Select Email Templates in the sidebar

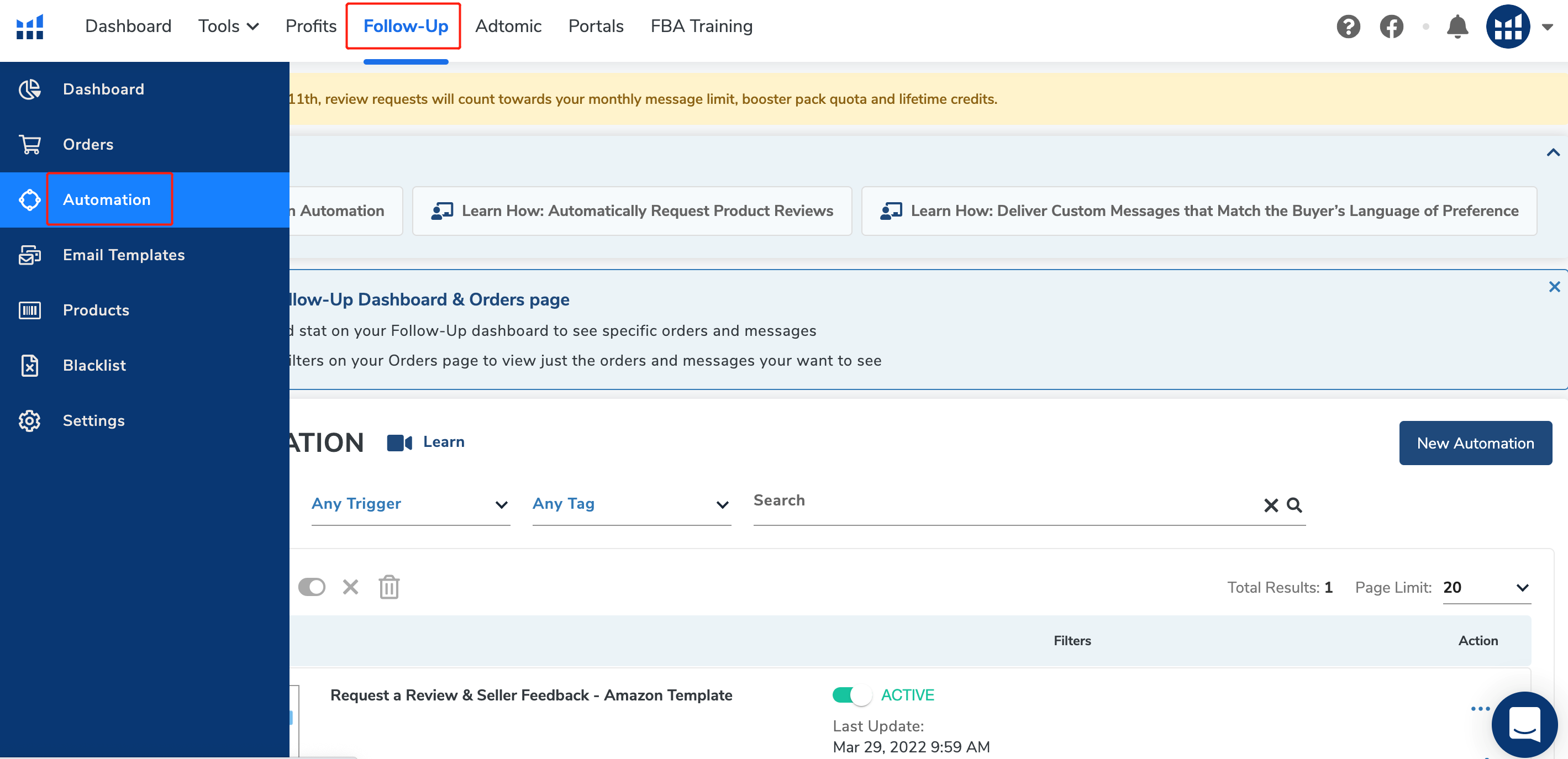[124, 255]
